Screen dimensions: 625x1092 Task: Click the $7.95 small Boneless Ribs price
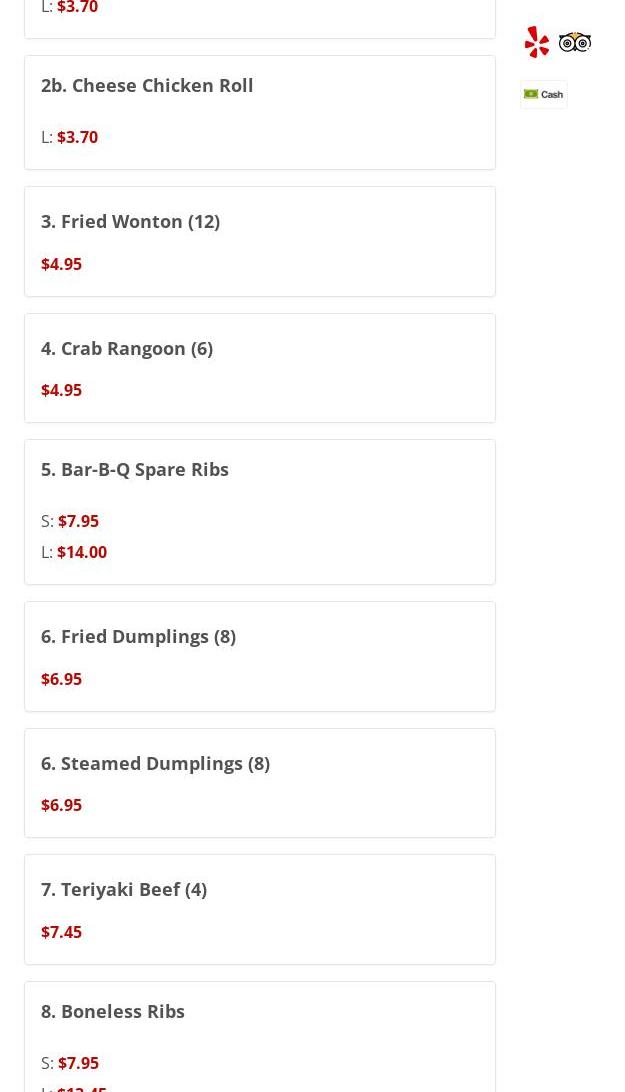point(79,1063)
